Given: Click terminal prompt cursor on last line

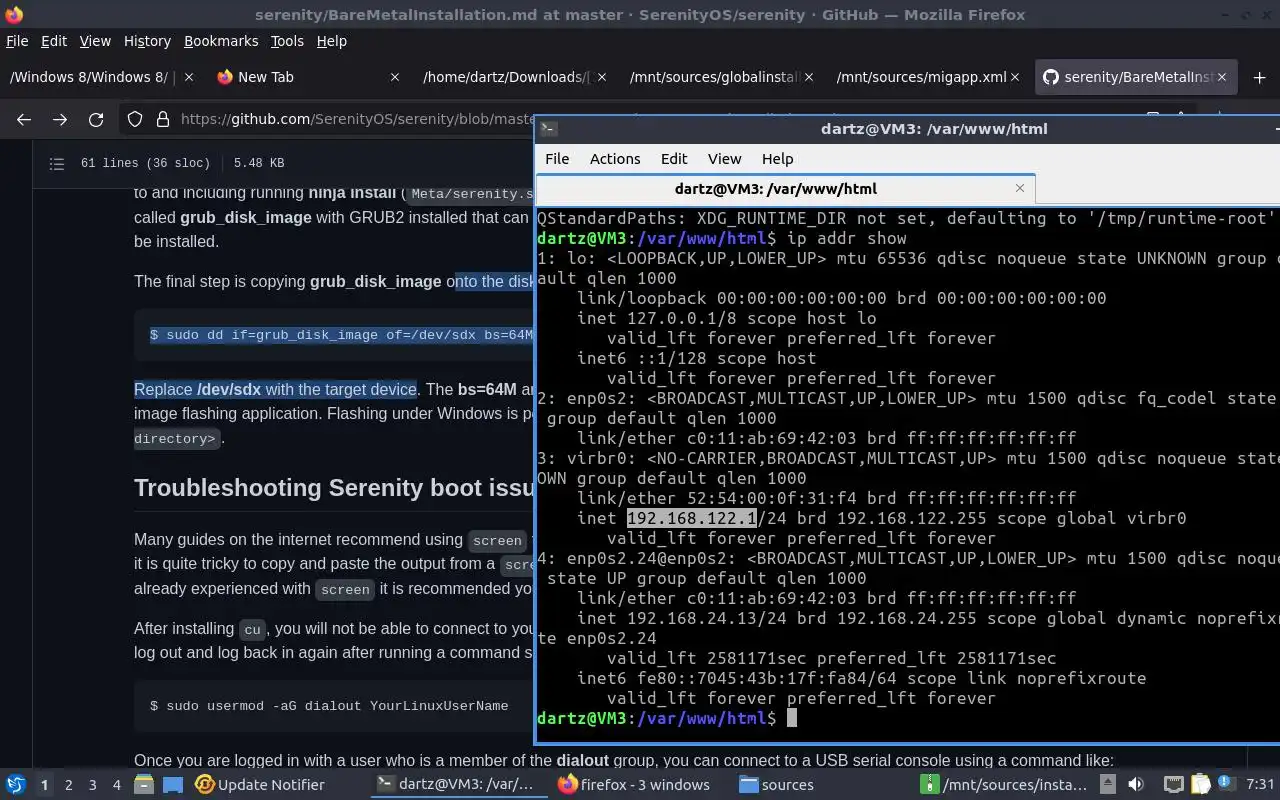Looking at the screenshot, I should pyautogui.click(x=792, y=718).
